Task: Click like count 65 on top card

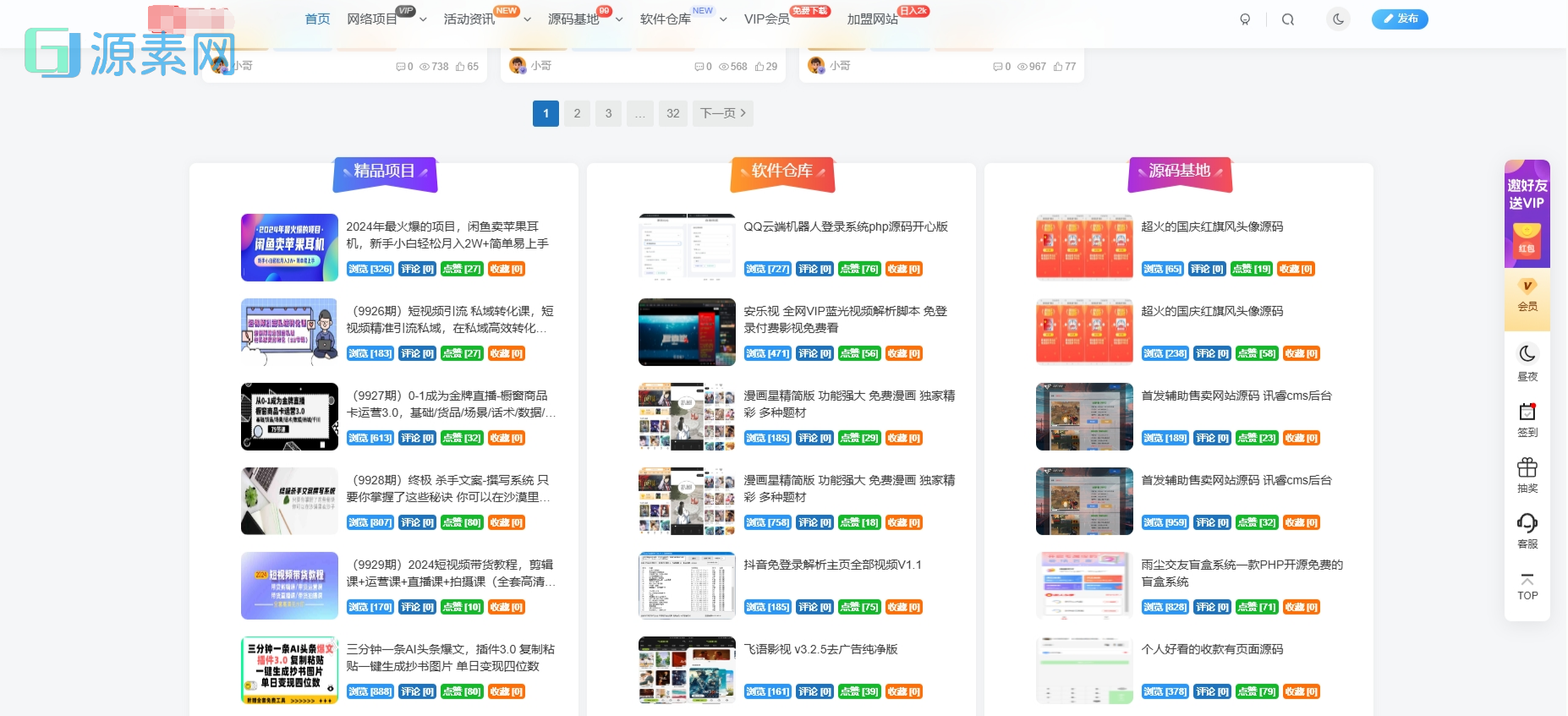Action: point(467,66)
